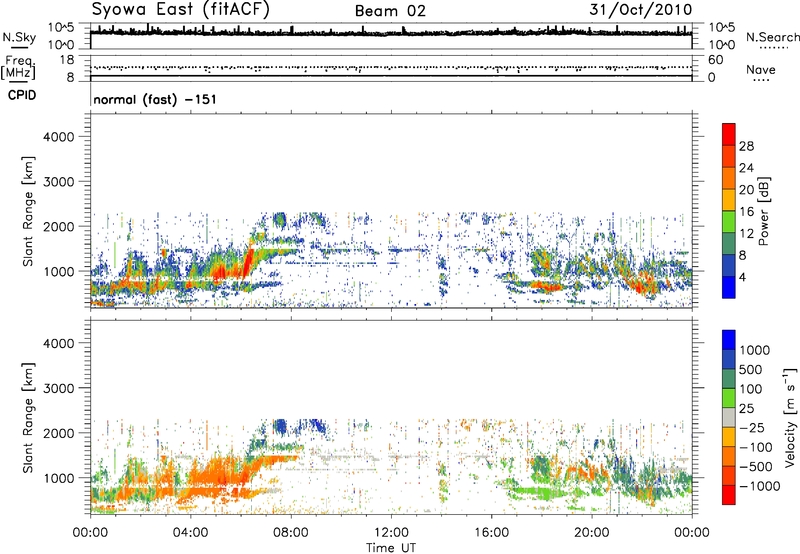
Task: Click the 'Syowa East (fitACF)' plot title
Action: click(x=180, y=10)
